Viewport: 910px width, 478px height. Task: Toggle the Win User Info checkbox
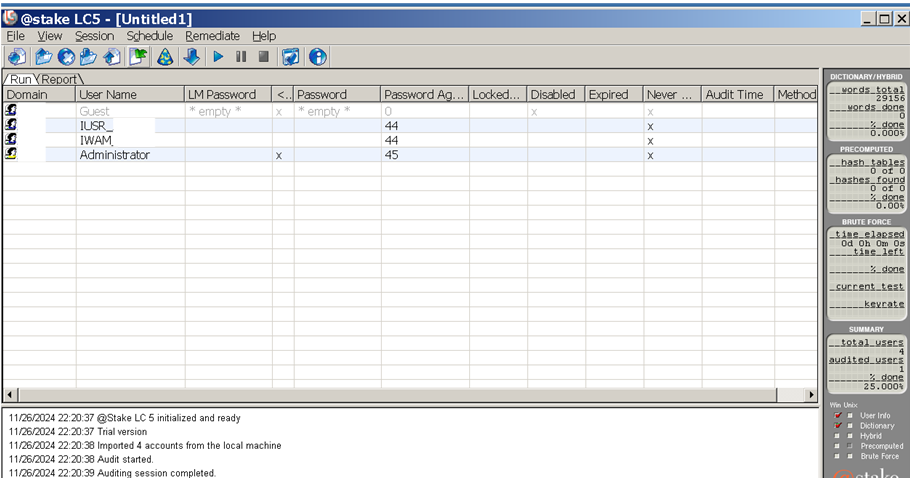(x=837, y=415)
